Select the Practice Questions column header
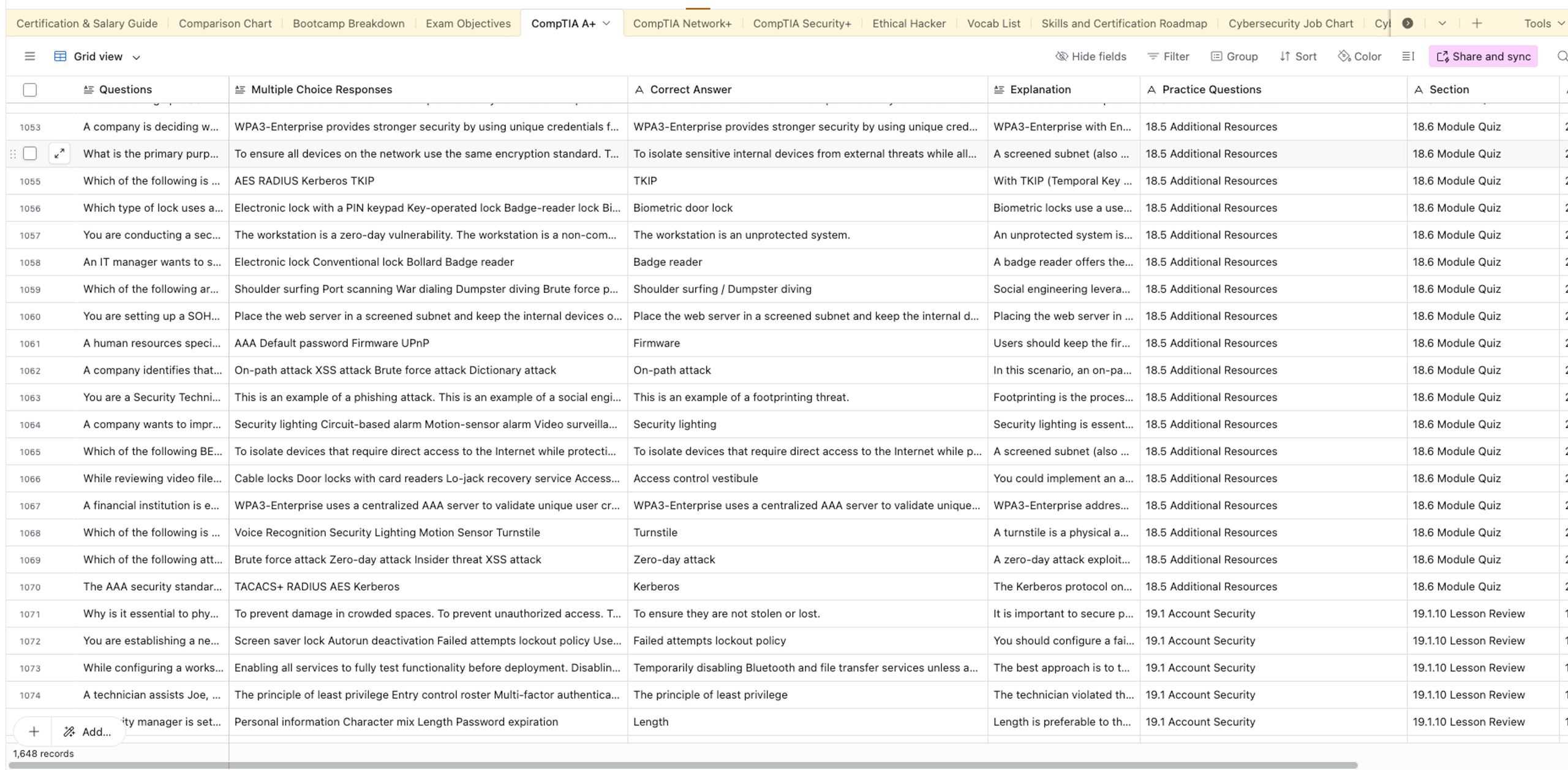This screenshot has height=770, width=1568. [x=1273, y=89]
